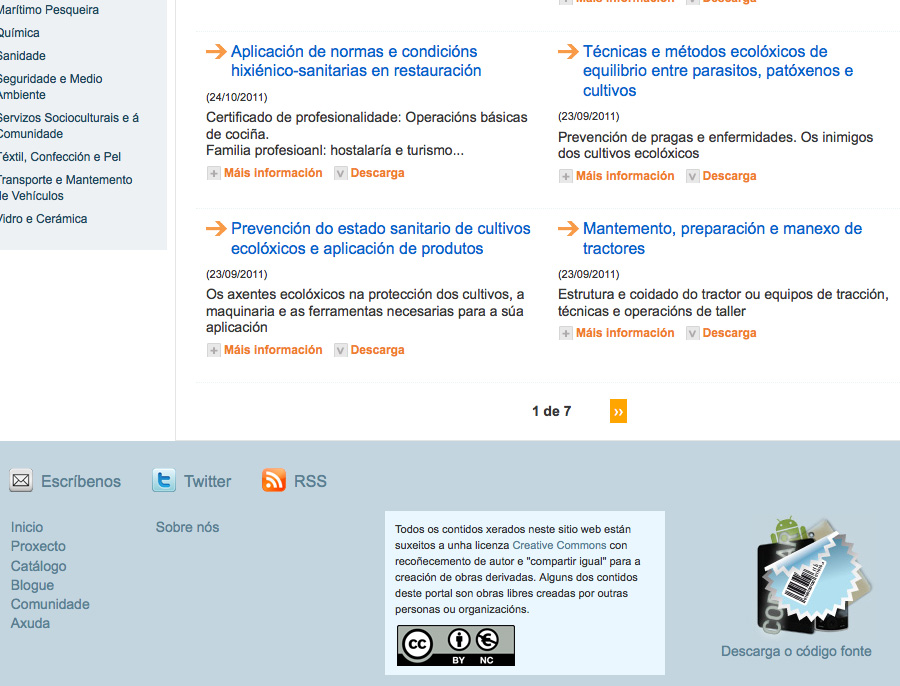The height and width of the screenshot is (686, 900).
Task: Select Transporte e Mantemento de Vehículos category
Action: click(66, 188)
